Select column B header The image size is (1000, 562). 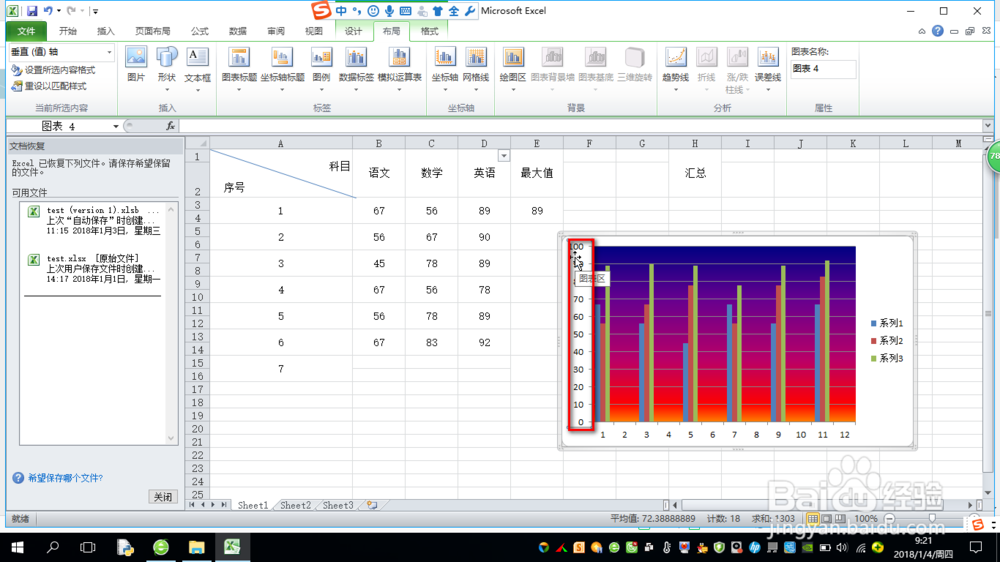click(x=379, y=144)
